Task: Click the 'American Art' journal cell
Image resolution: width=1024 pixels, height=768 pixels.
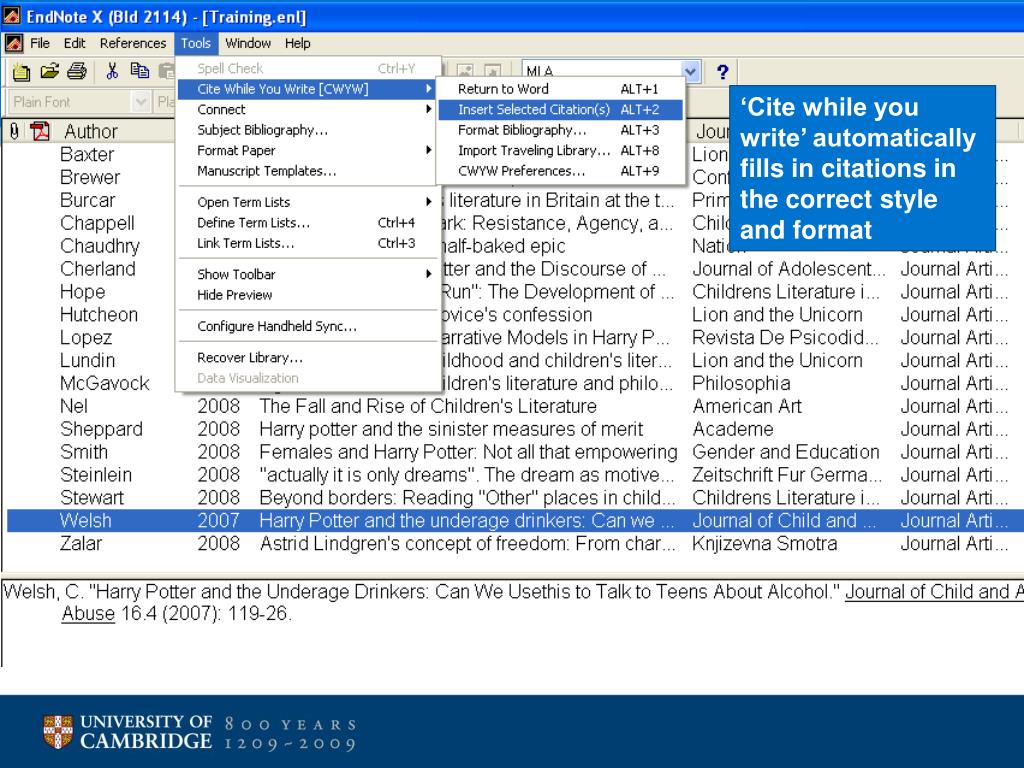Action: 746,406
